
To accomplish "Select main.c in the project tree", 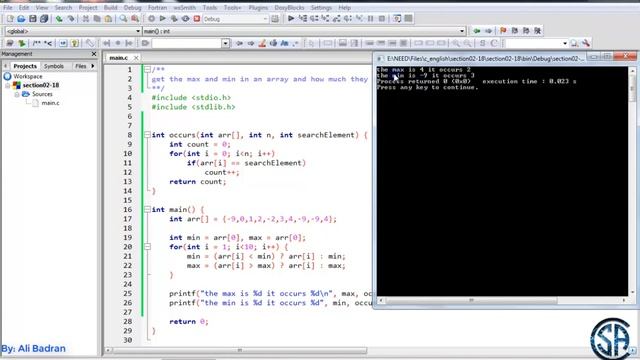I will point(50,103).
